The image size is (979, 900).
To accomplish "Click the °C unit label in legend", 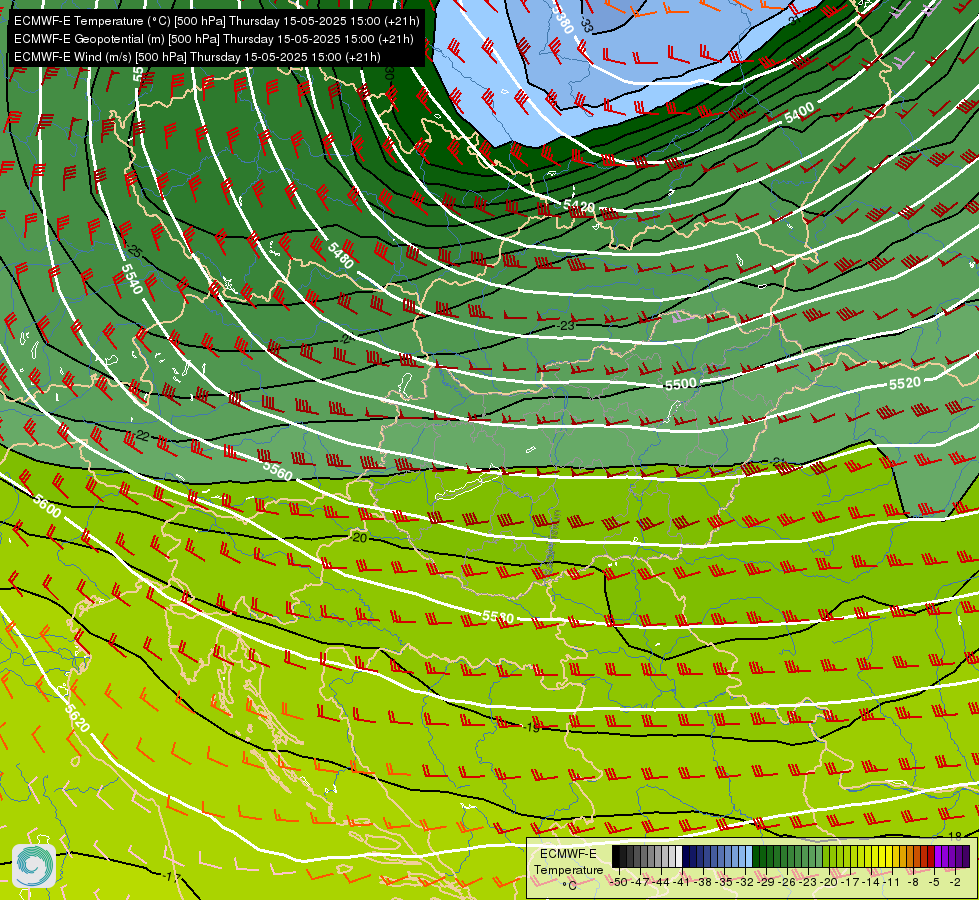I will [x=569, y=885].
